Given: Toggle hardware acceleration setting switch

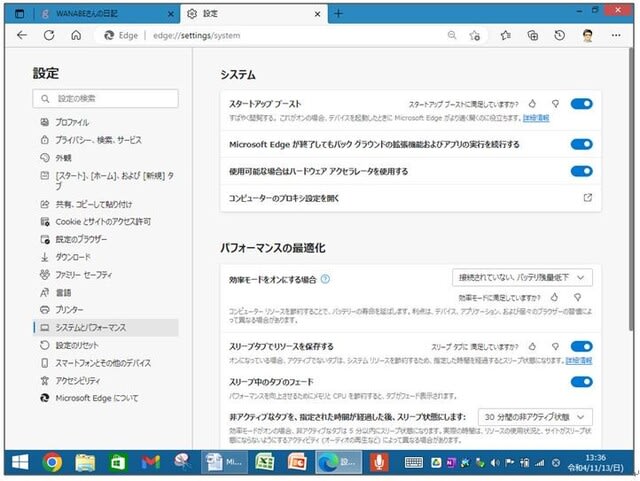Looking at the screenshot, I should point(581,171).
